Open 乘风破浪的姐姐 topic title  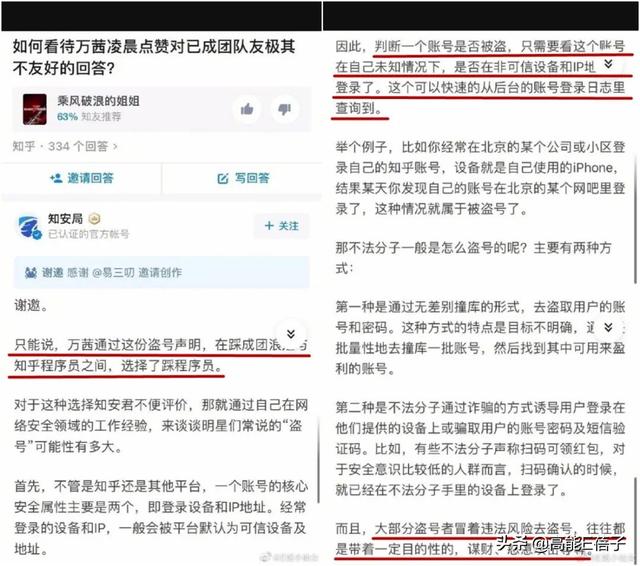tap(98, 101)
